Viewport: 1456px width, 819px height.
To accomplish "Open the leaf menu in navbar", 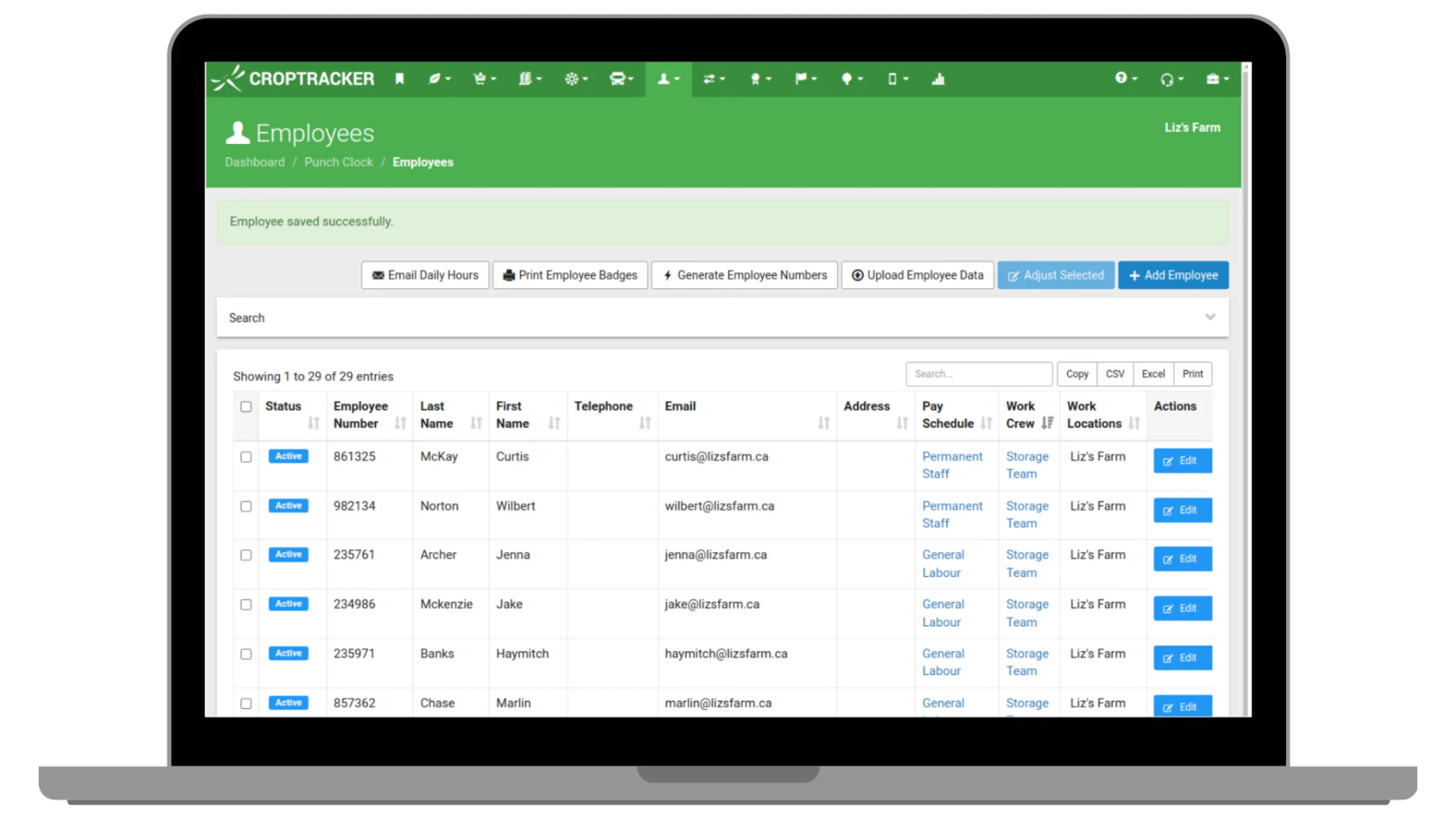I will click(439, 79).
